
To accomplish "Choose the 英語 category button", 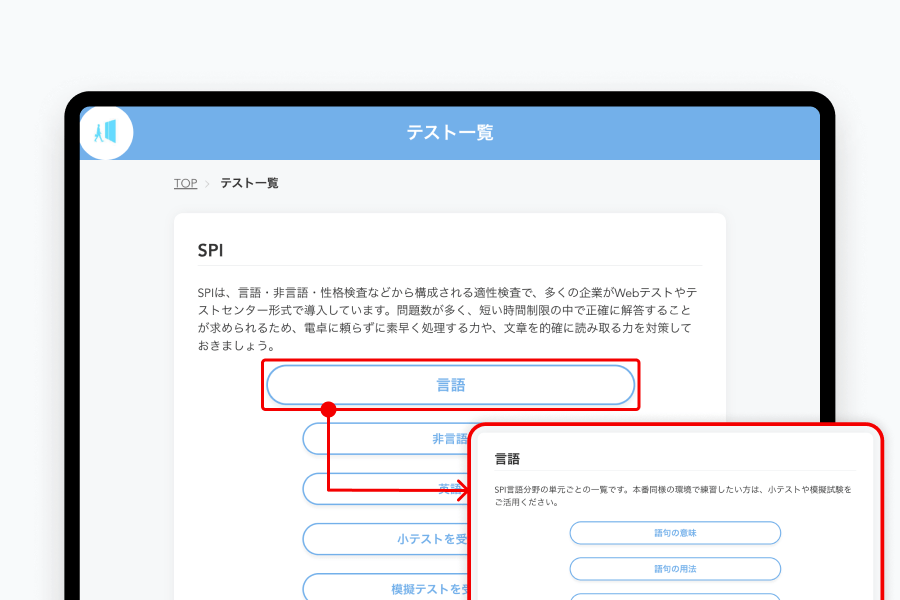I will point(385,489).
